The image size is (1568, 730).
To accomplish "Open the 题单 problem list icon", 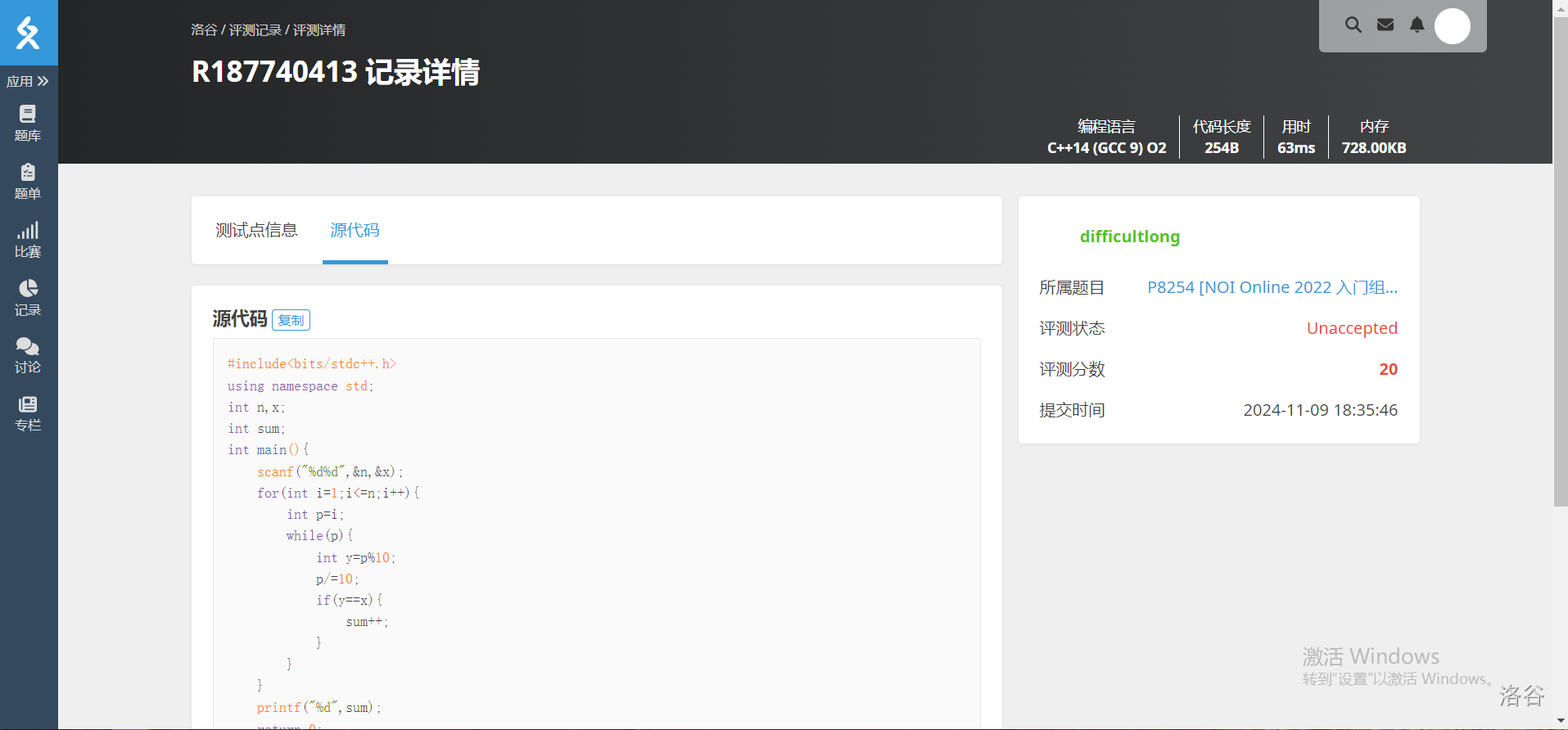I will (x=28, y=182).
